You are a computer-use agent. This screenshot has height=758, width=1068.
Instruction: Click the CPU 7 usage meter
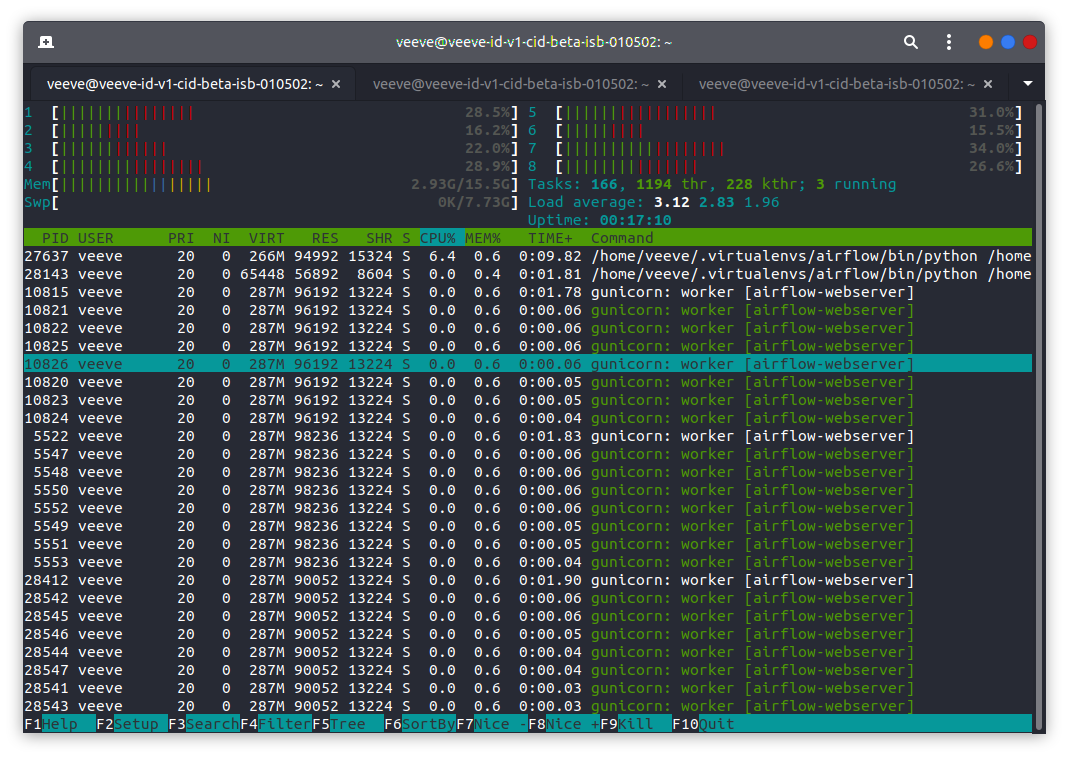pyautogui.click(x=775, y=148)
